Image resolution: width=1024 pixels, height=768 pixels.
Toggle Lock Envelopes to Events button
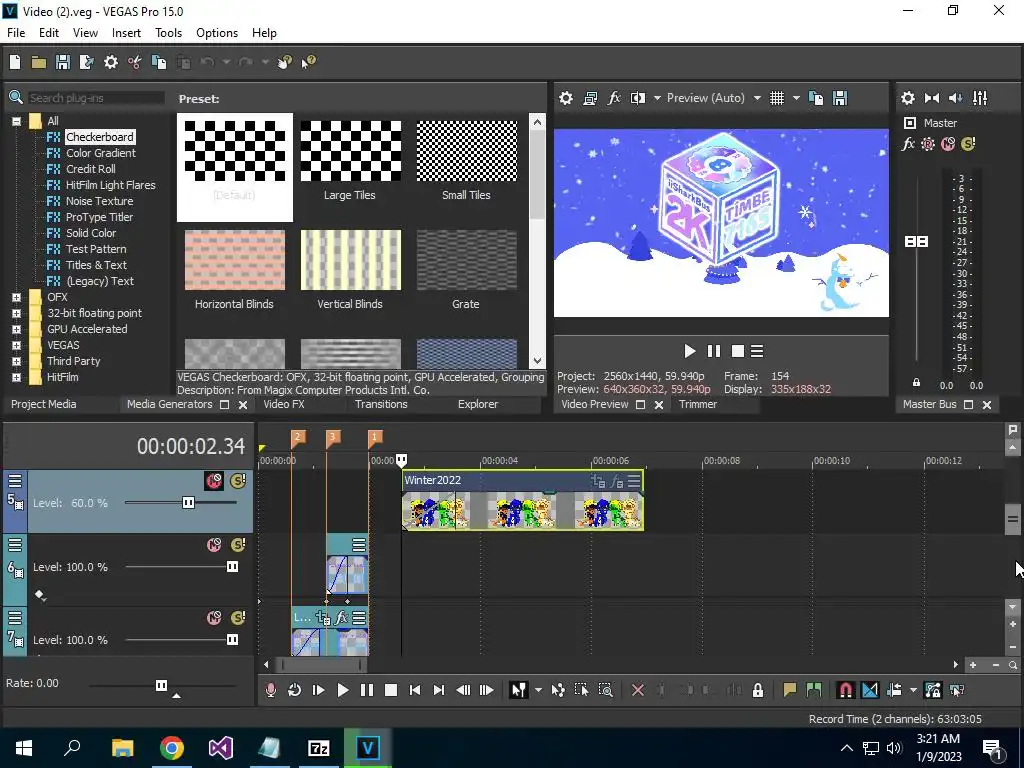click(x=933, y=690)
